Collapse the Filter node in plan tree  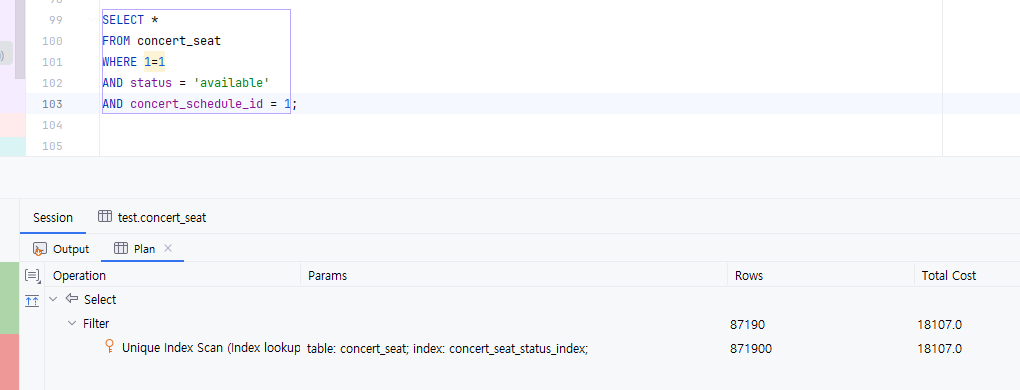pos(72,324)
